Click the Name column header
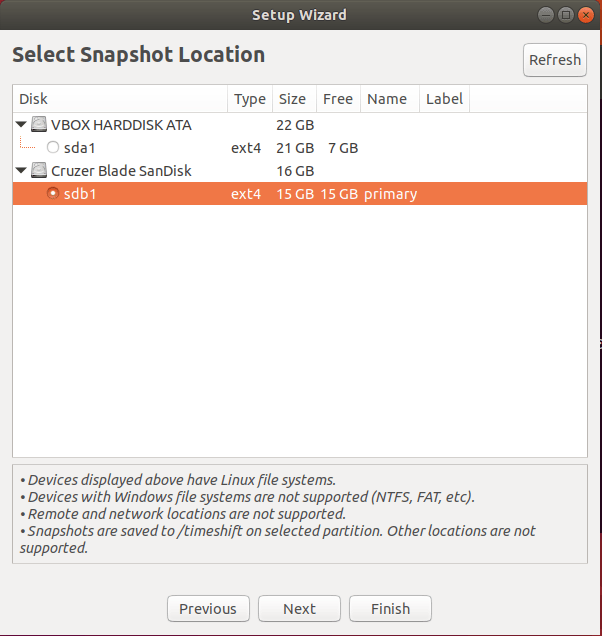Viewport: 602px width, 636px height. (387, 99)
